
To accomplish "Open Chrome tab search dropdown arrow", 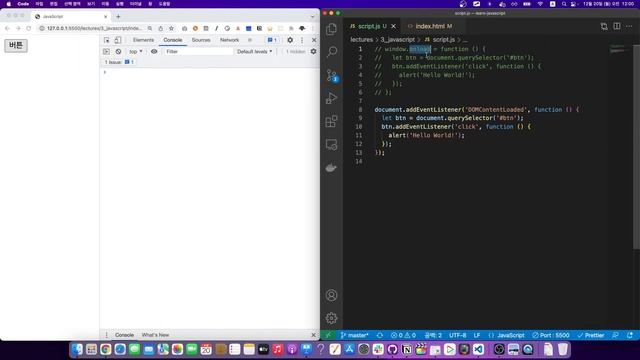I will (x=312, y=17).
